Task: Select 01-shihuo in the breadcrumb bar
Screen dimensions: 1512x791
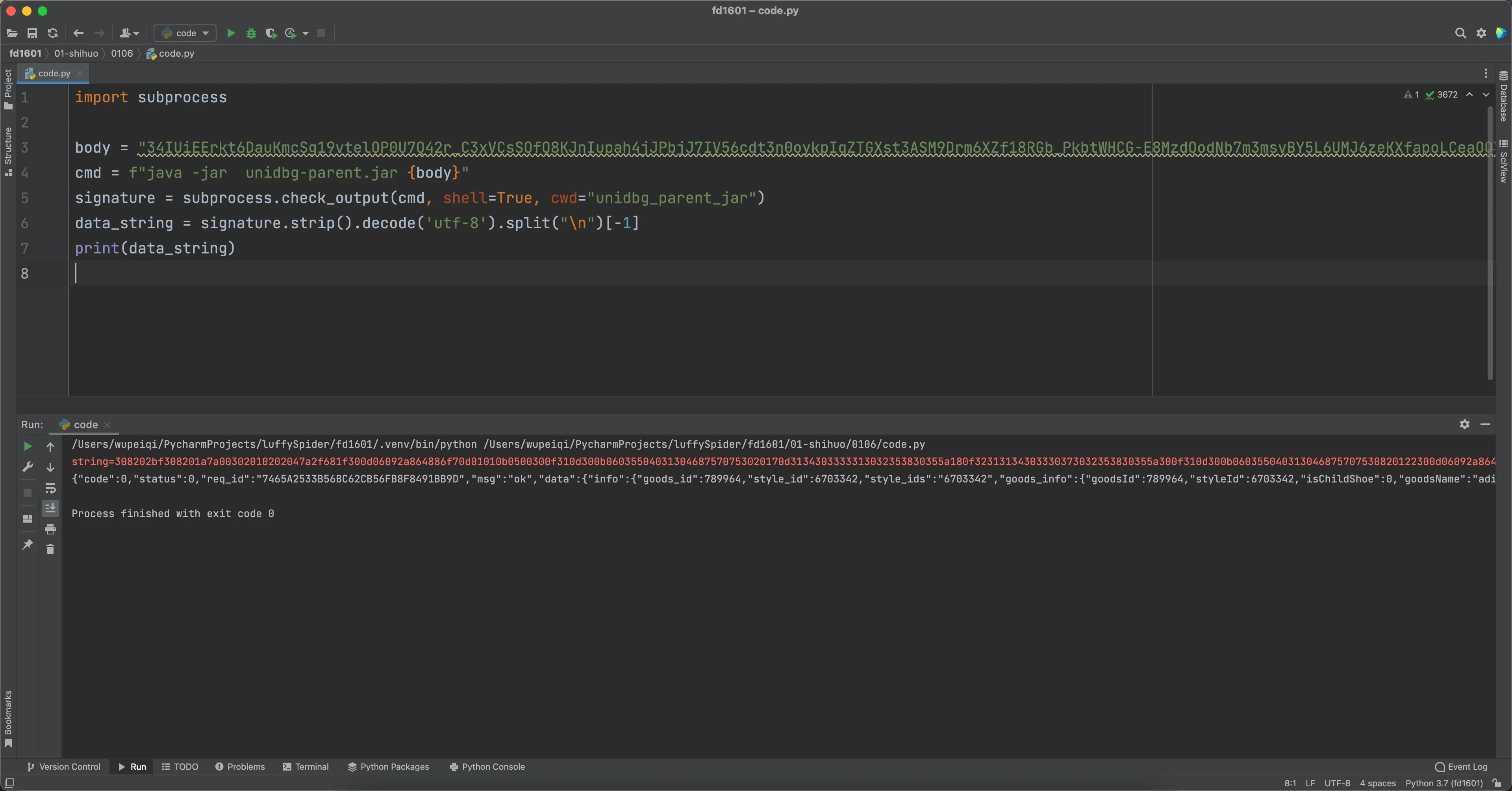Action: (x=76, y=54)
